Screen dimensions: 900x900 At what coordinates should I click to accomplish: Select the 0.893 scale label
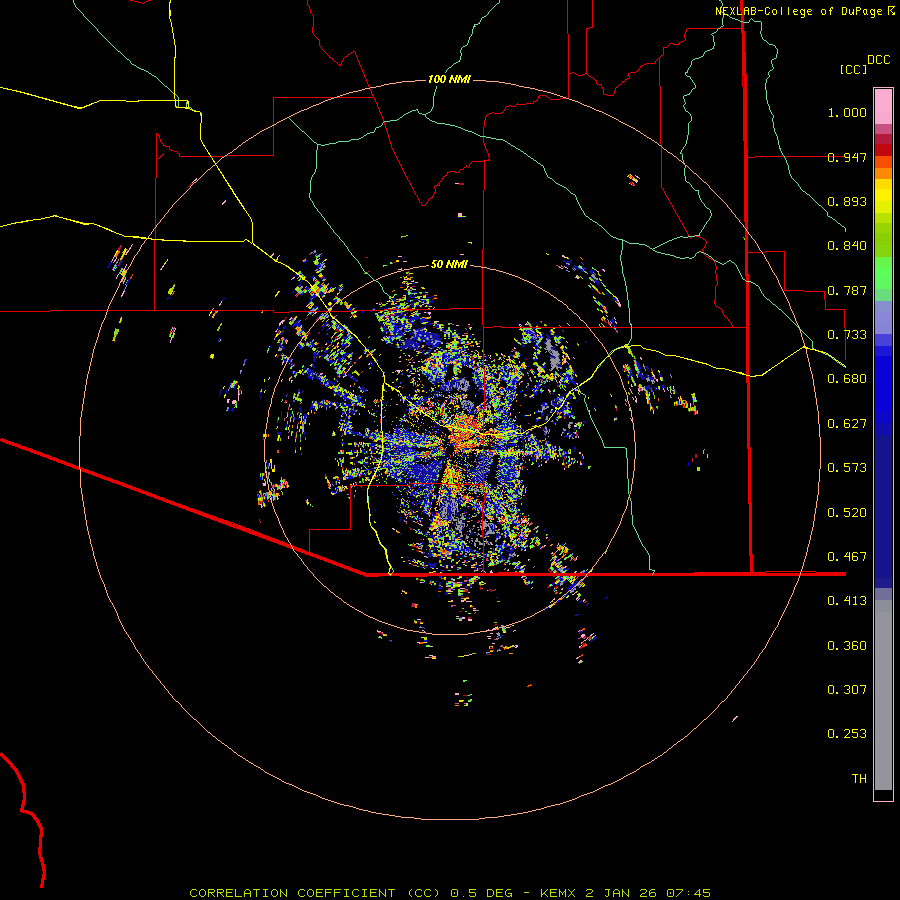pos(847,201)
